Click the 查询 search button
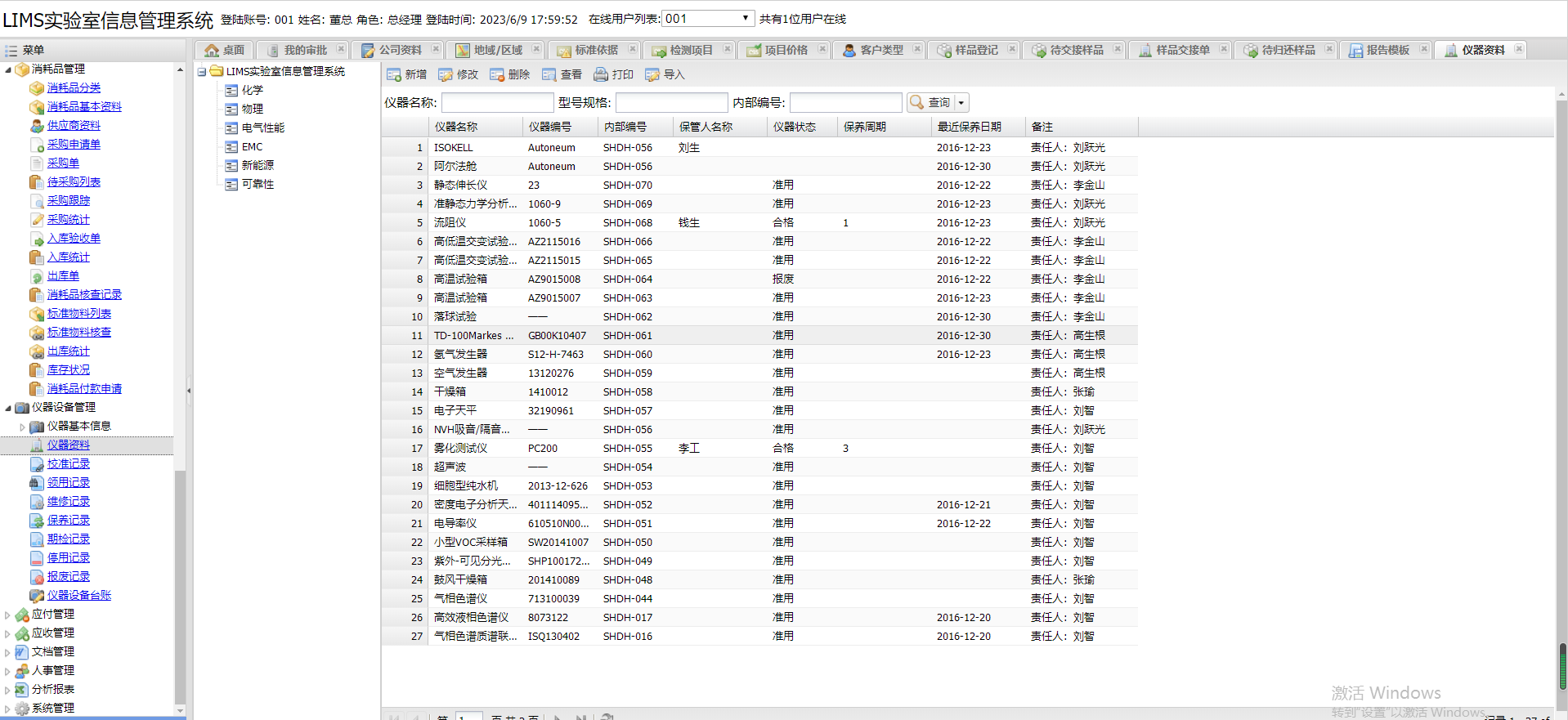This screenshot has height=720, width=1568. (x=931, y=103)
